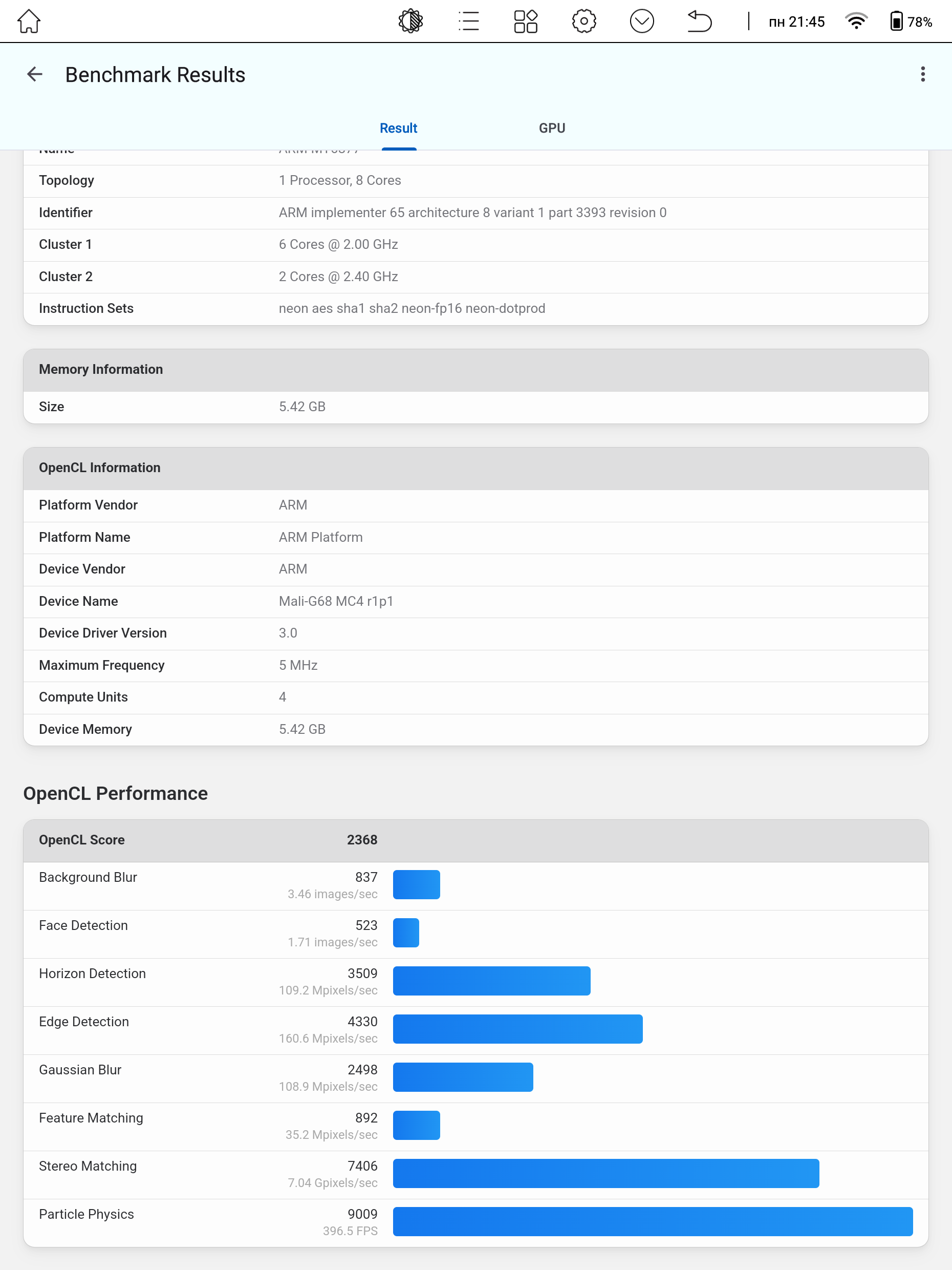The width and height of the screenshot is (952, 1270).
Task: Click the Particle Physics score bar
Action: (x=653, y=1221)
